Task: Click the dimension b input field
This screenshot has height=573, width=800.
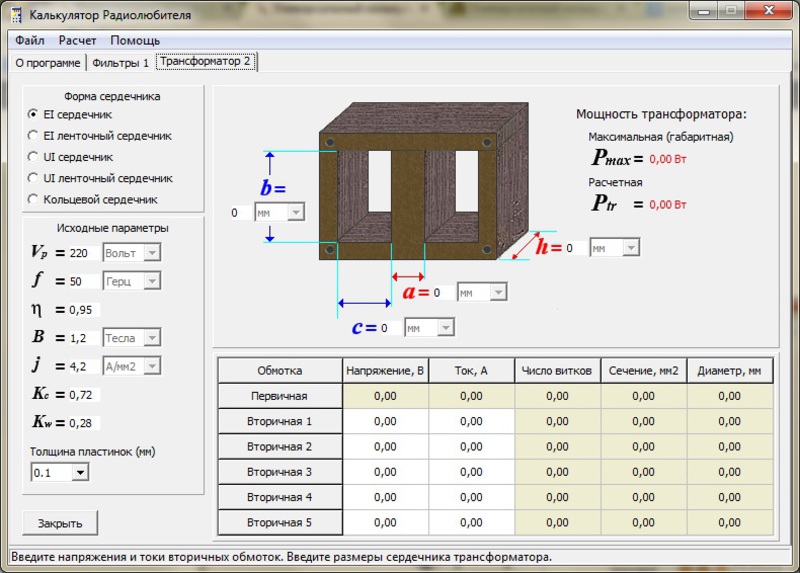Action: [x=238, y=213]
